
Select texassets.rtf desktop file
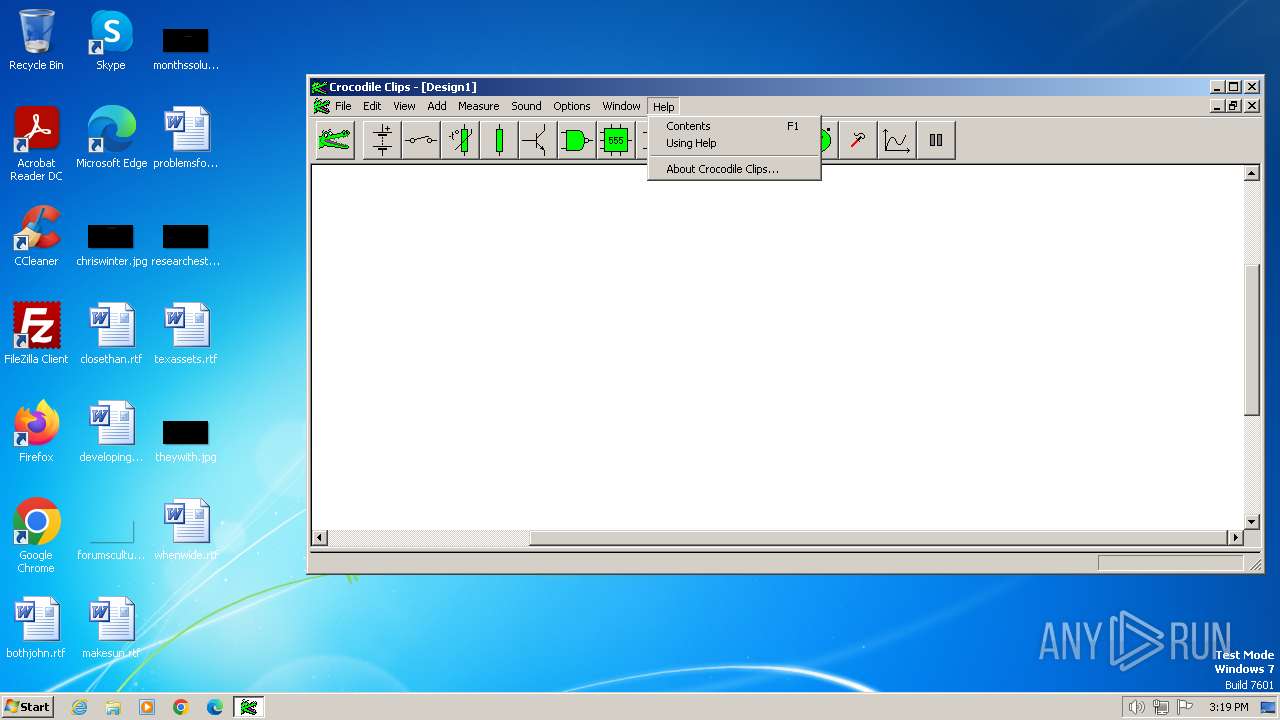186,333
